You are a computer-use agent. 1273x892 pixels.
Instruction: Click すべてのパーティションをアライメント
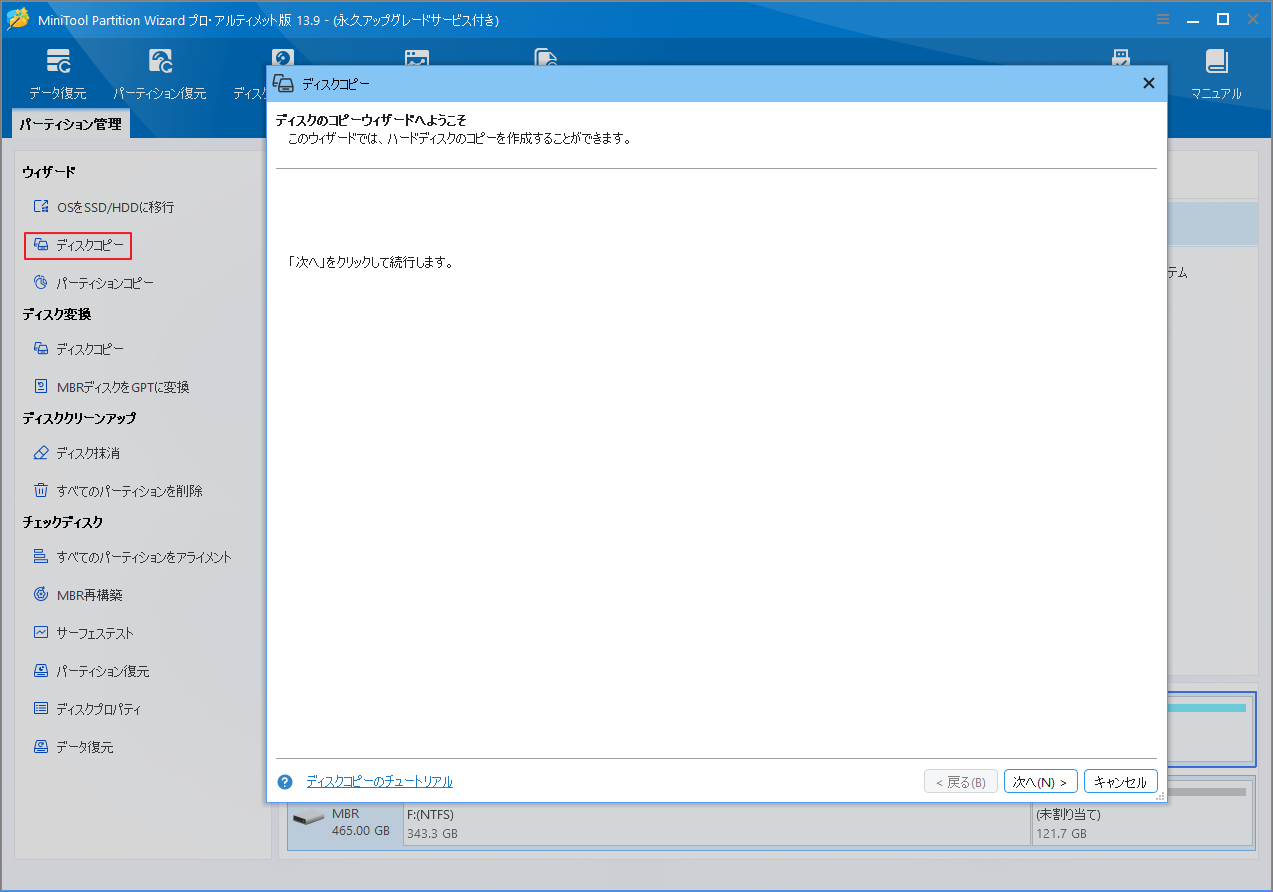(x=132, y=557)
